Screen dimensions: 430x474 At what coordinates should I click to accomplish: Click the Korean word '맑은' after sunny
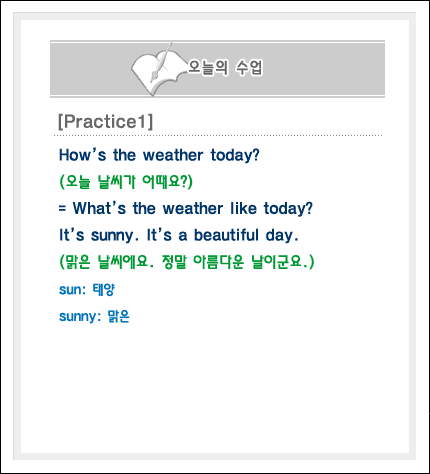[x=118, y=316]
